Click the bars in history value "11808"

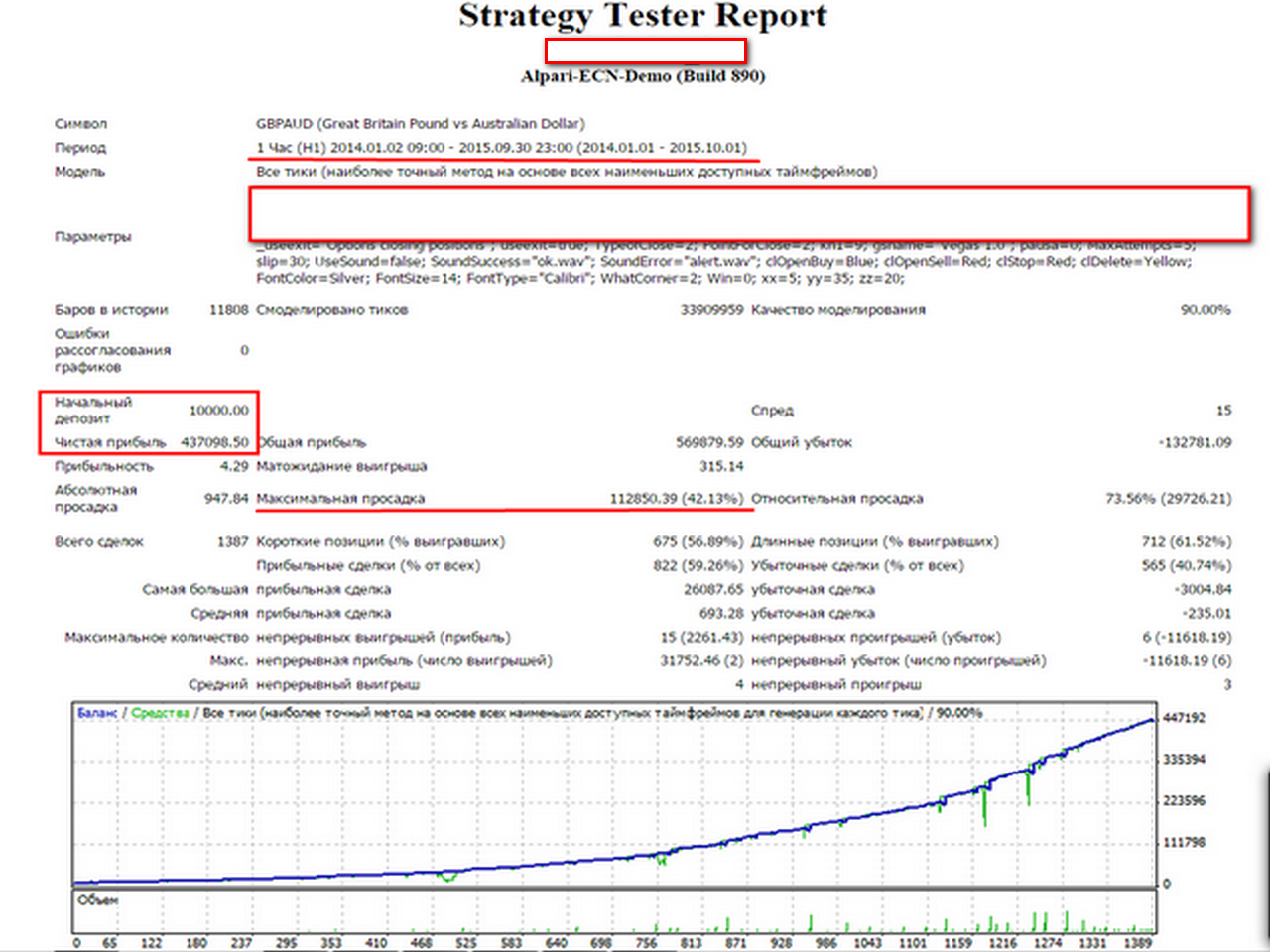pyautogui.click(x=228, y=310)
